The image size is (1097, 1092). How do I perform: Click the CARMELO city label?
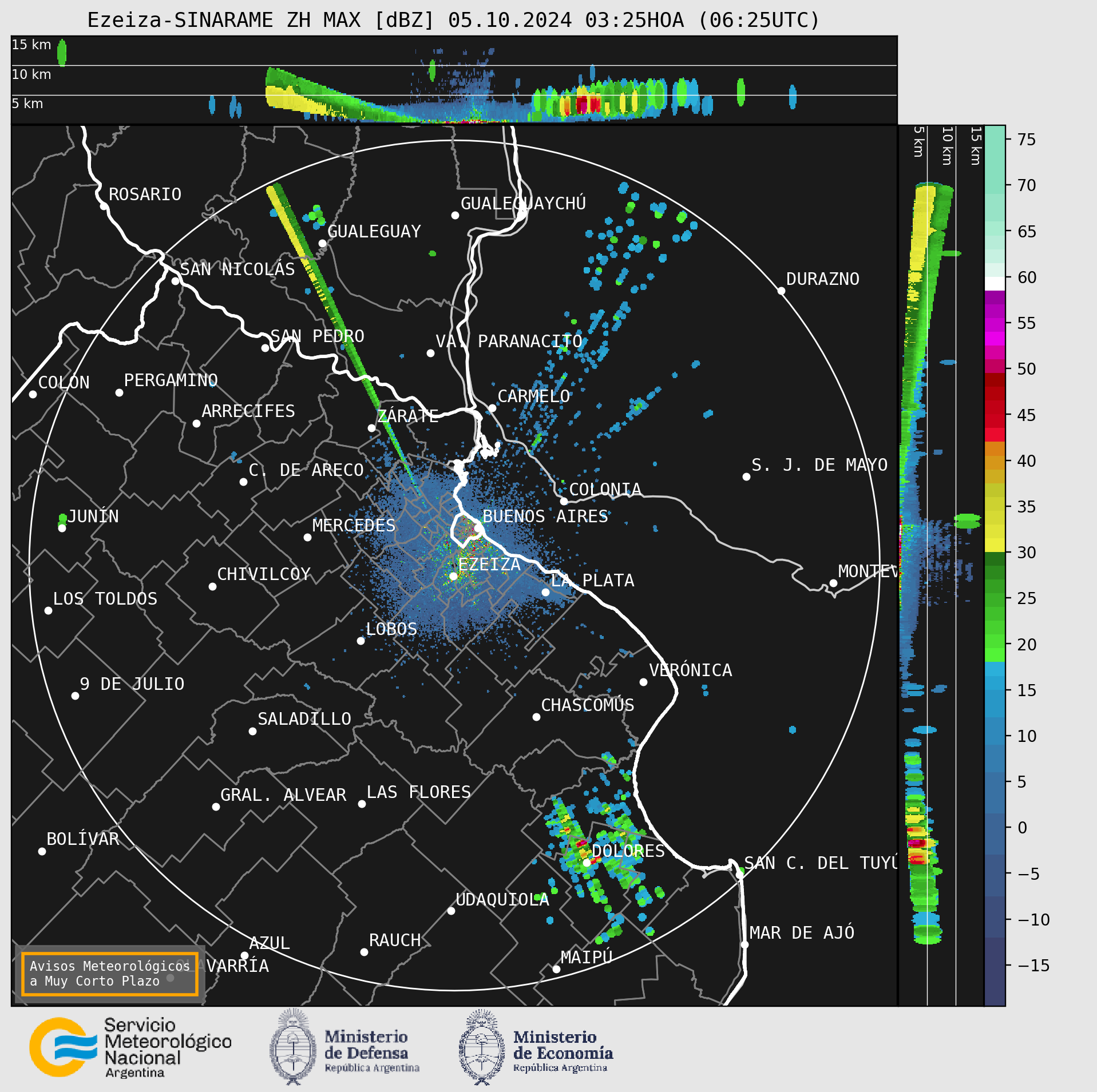[533, 396]
